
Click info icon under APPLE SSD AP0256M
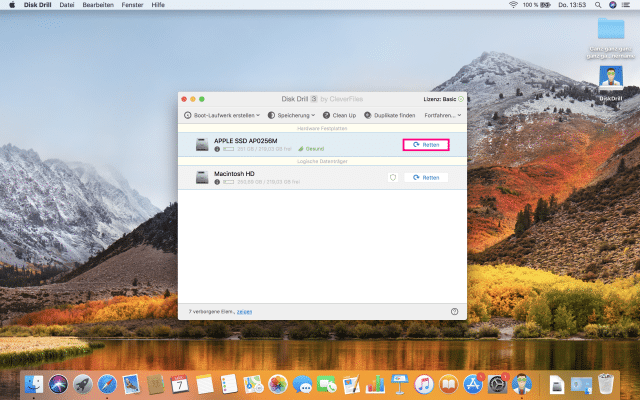217,149
